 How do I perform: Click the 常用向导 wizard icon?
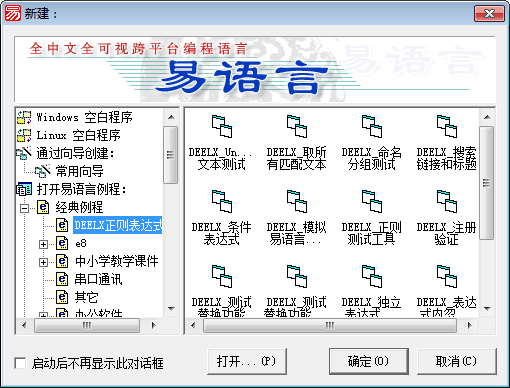pyautogui.click(x=43, y=171)
